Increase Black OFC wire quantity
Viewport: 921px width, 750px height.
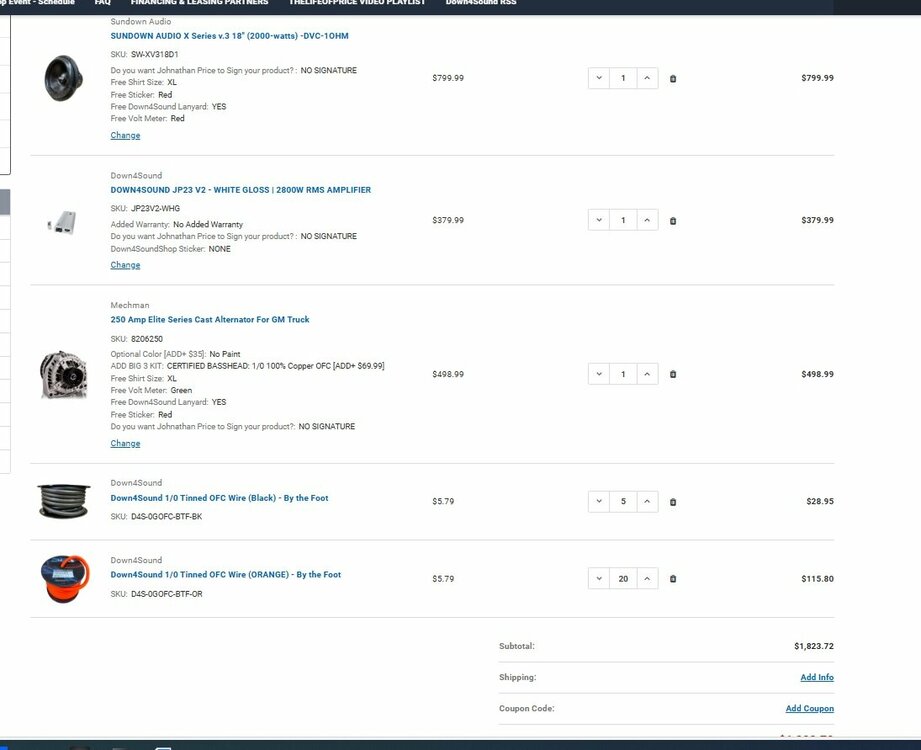coord(647,502)
